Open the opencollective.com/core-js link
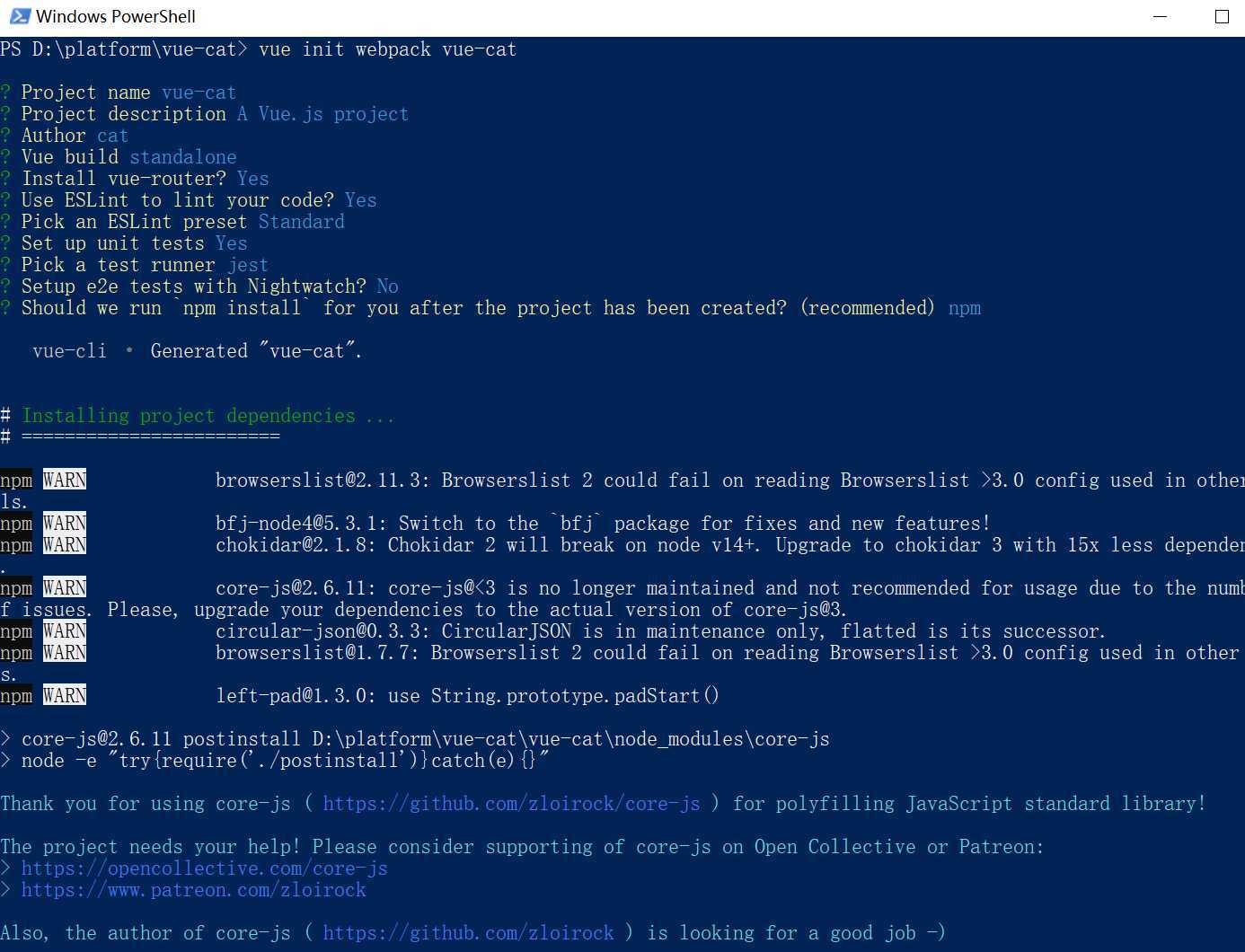 pos(204,868)
